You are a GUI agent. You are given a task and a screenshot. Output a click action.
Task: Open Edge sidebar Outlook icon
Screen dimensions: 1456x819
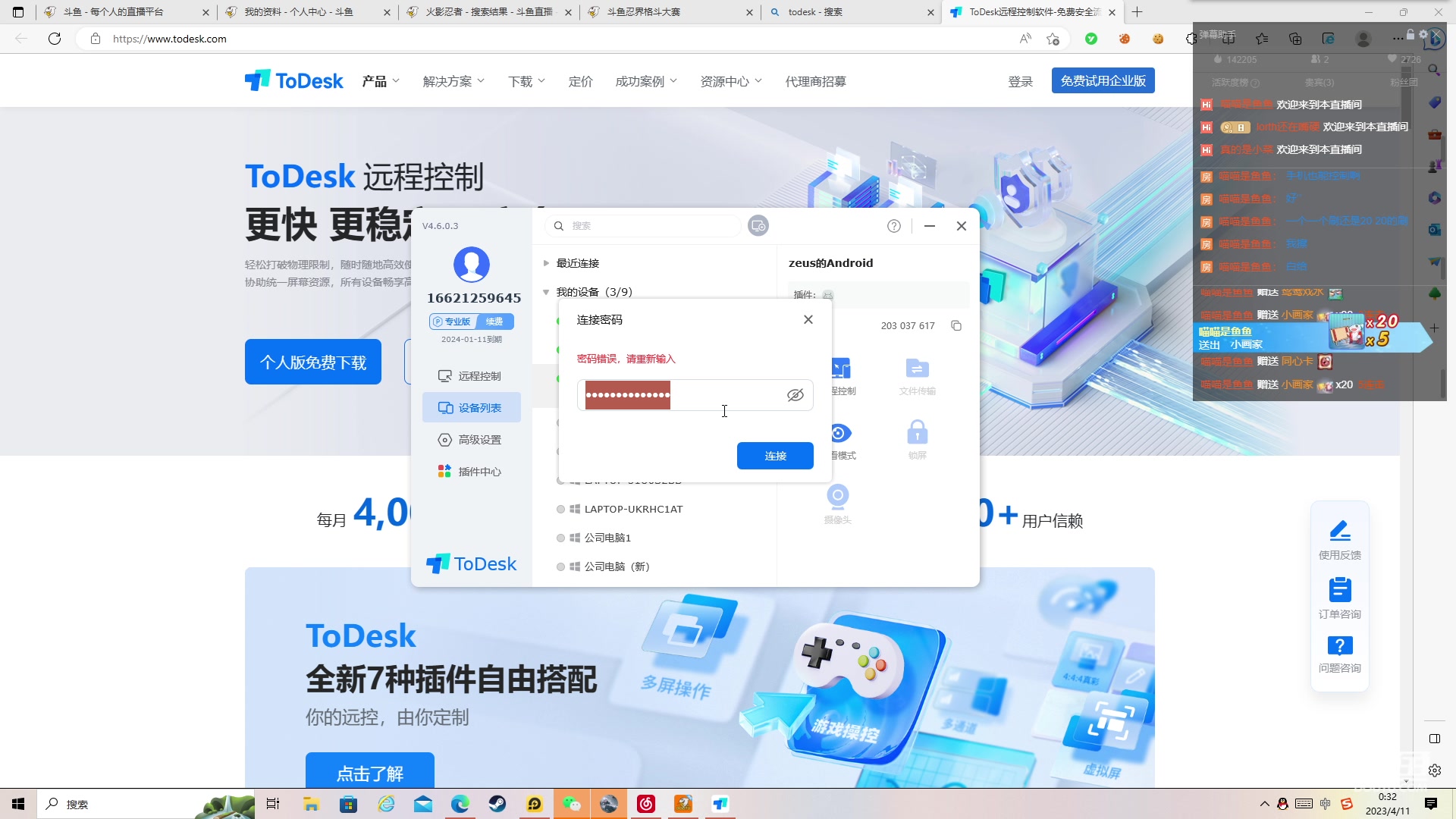(1434, 230)
